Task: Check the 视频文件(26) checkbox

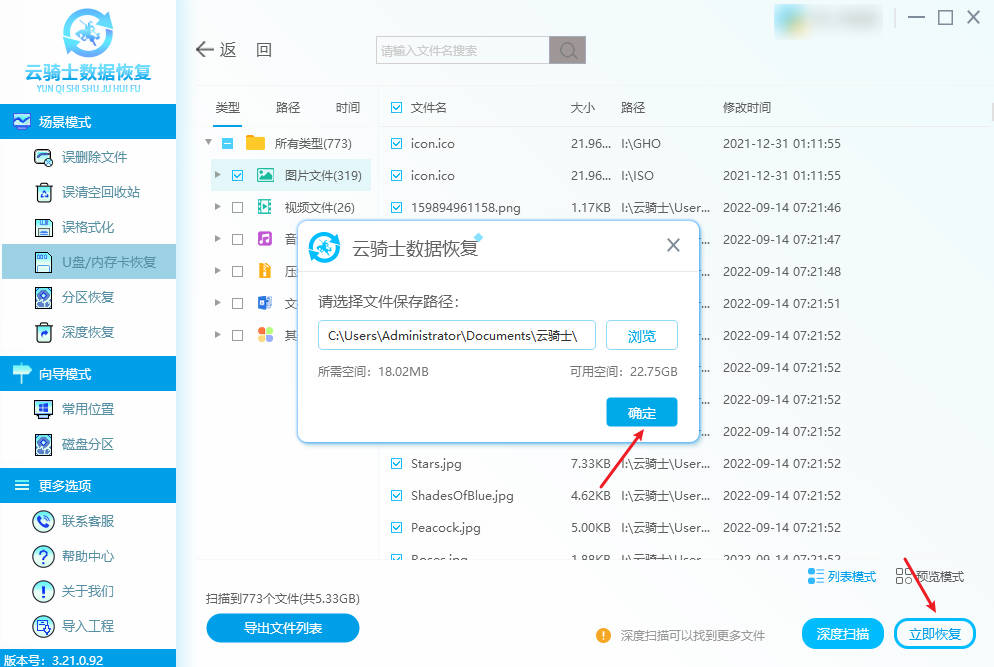Action: tap(237, 207)
